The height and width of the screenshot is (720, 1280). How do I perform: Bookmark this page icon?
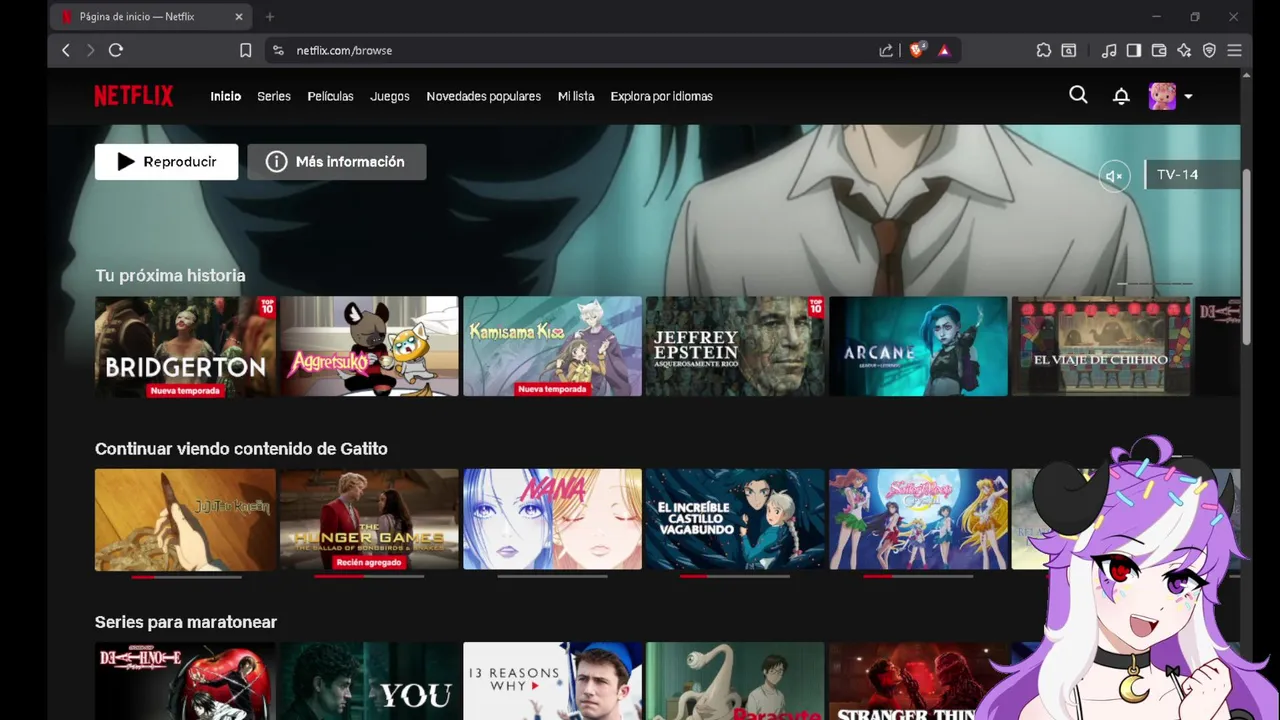(x=246, y=50)
